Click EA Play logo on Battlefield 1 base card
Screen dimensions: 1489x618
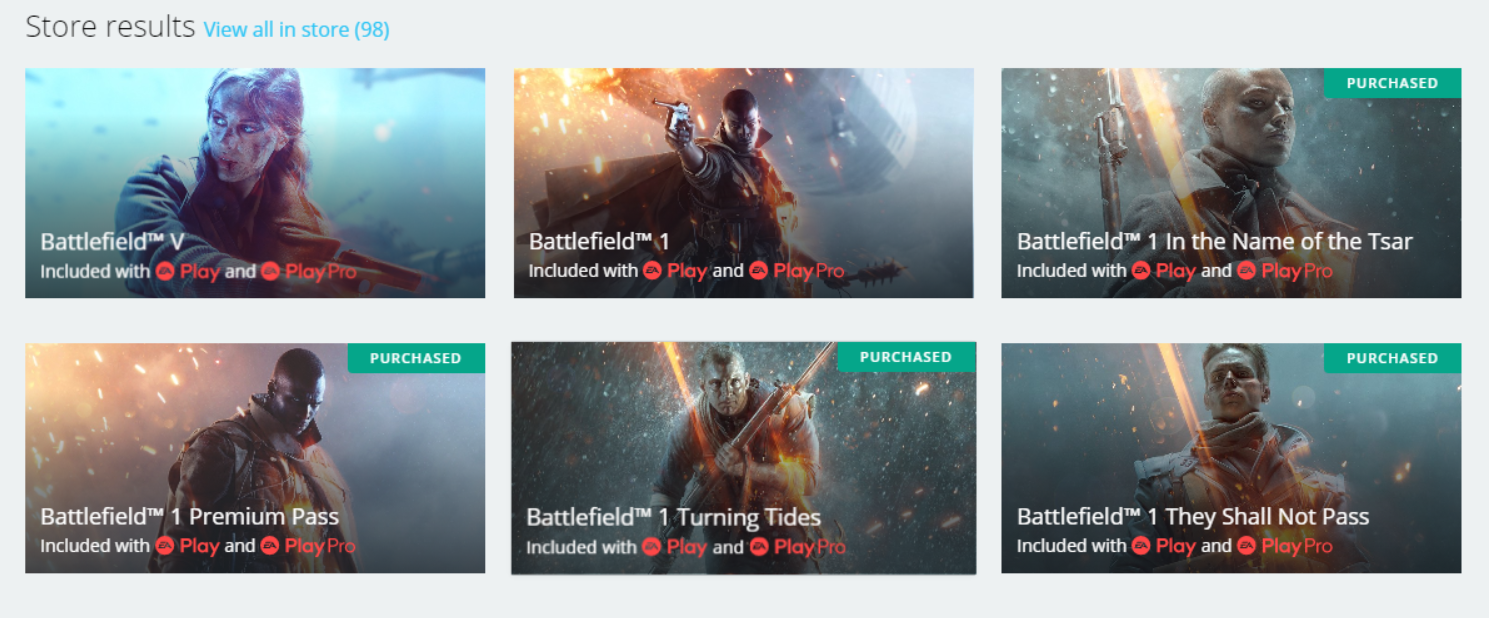pyautogui.click(x=675, y=271)
